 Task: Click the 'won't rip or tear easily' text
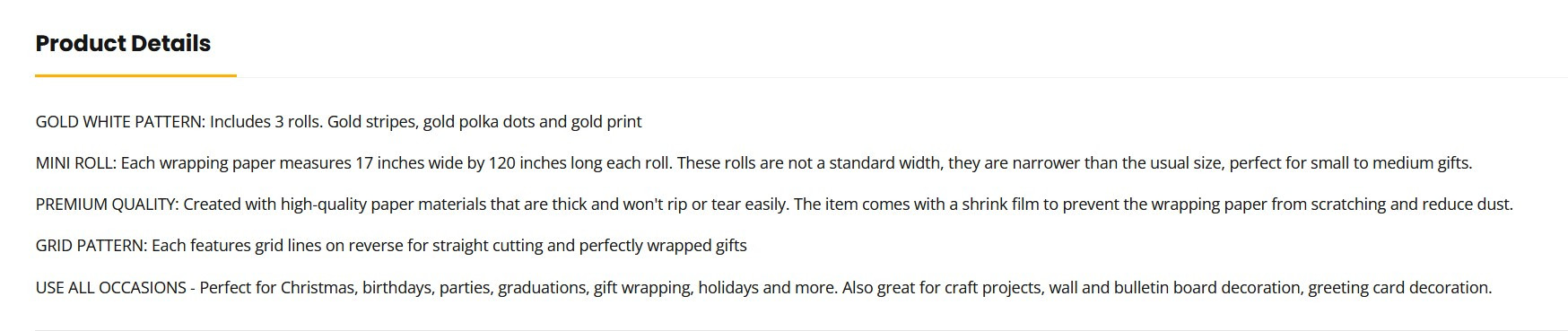point(706,205)
